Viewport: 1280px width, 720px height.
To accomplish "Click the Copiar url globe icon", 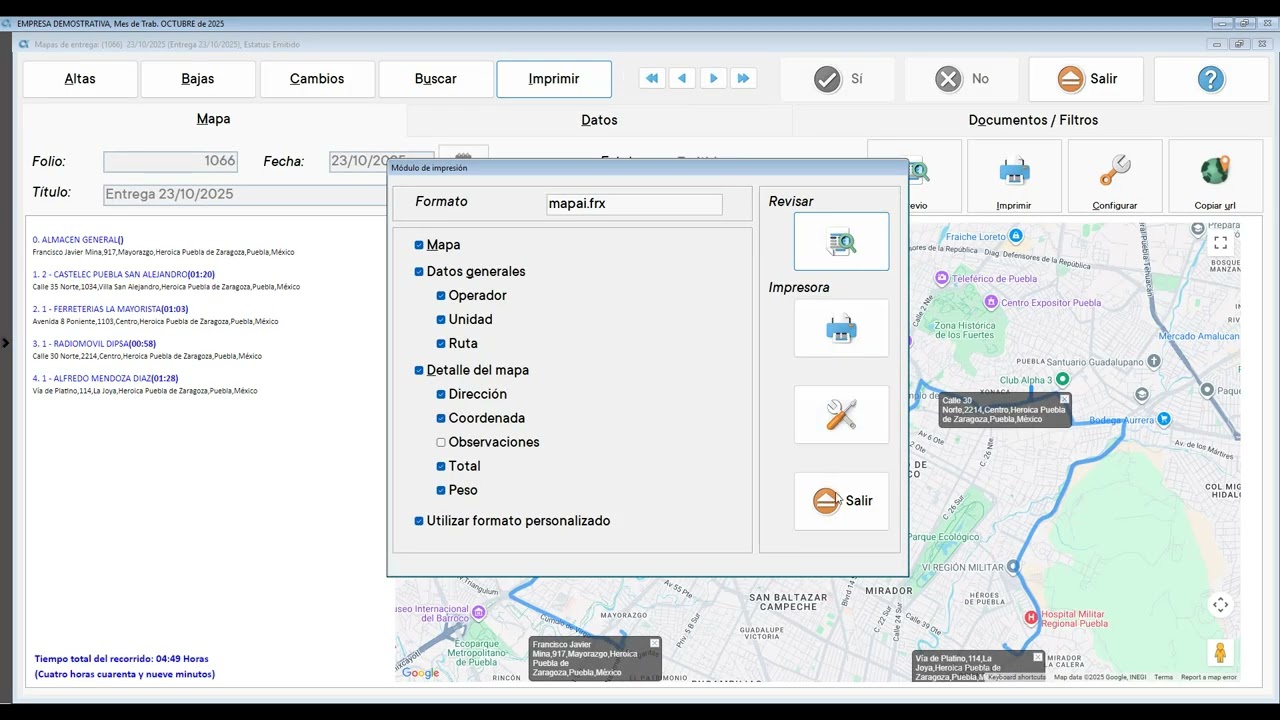I will [1214, 176].
